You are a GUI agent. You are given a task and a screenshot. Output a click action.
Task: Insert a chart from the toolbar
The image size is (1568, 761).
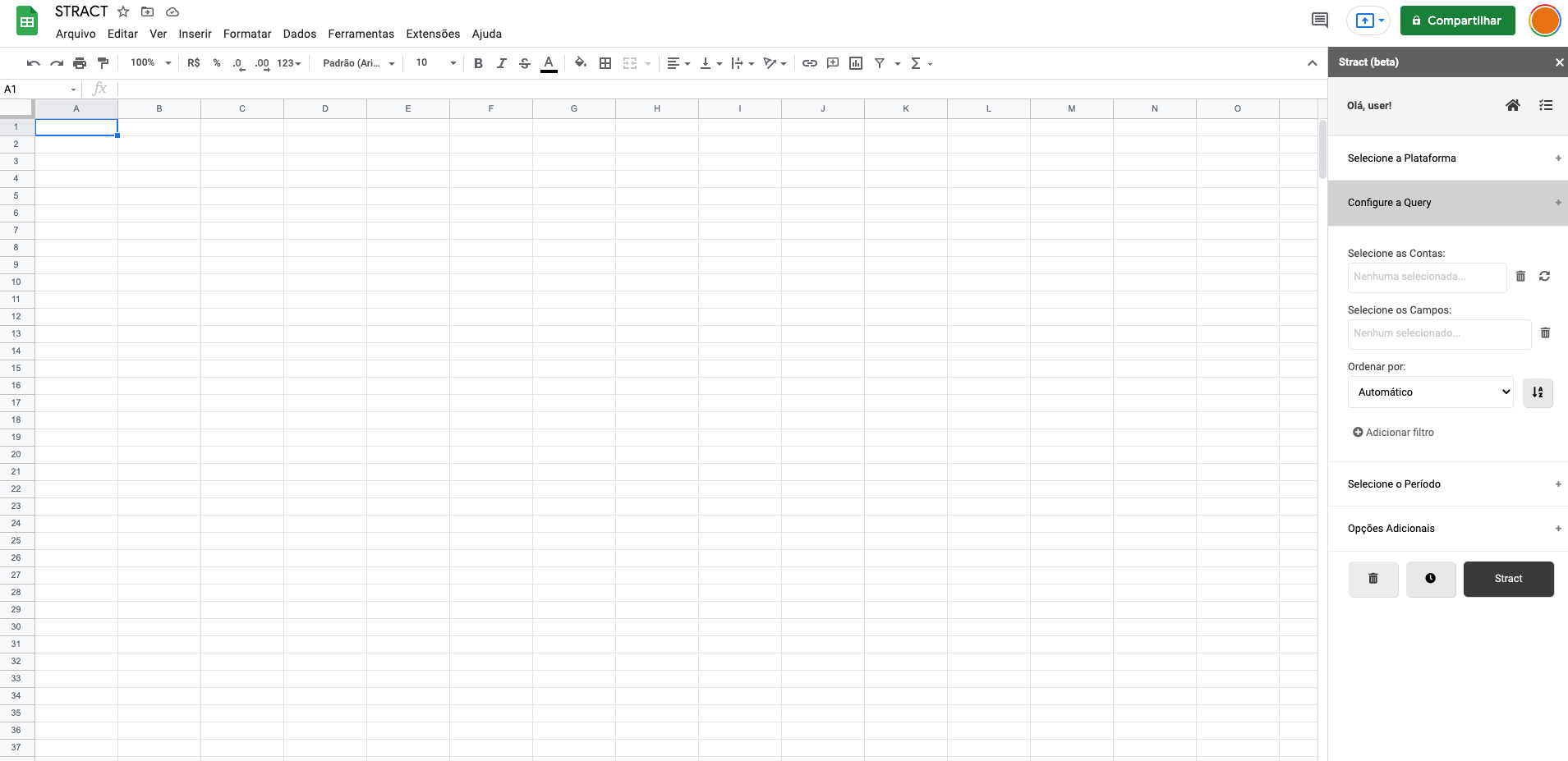point(856,63)
